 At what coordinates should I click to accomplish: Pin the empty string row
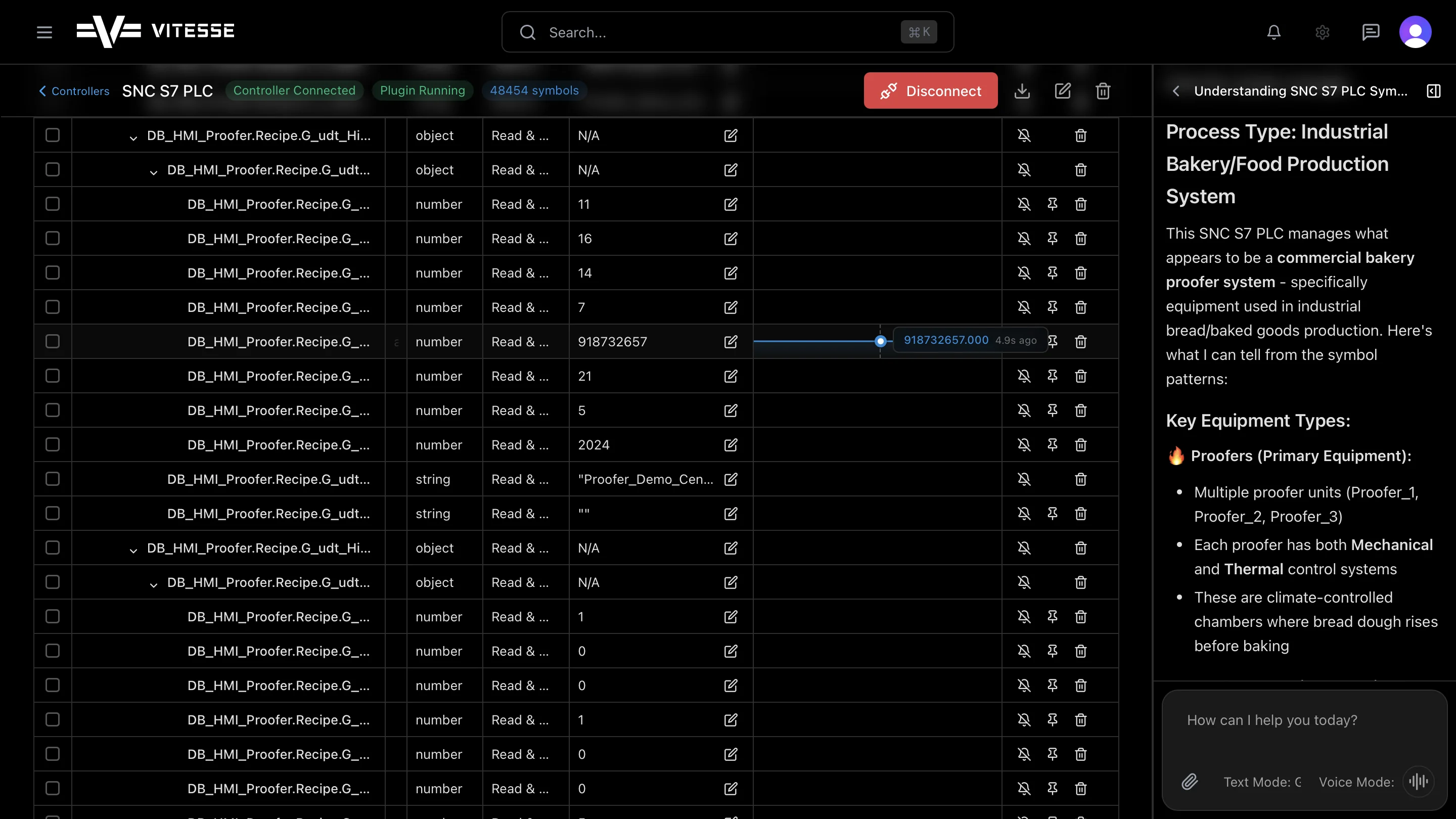[x=1052, y=513]
